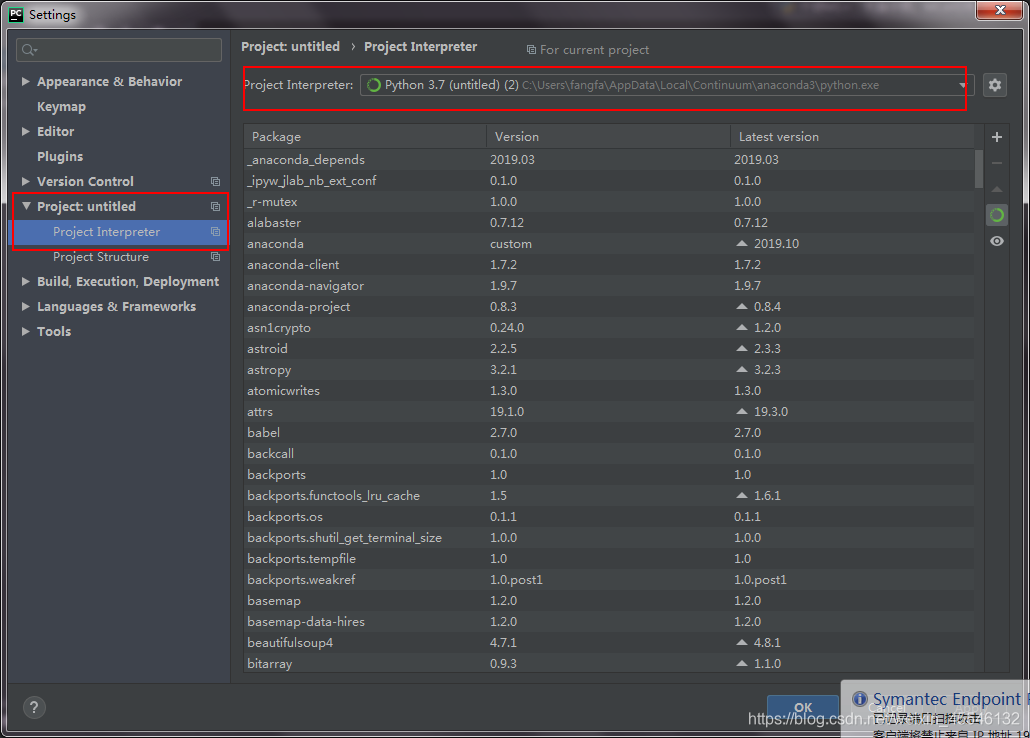Select the _anaconda_depends package row
The image size is (1030, 738).
pos(609,160)
